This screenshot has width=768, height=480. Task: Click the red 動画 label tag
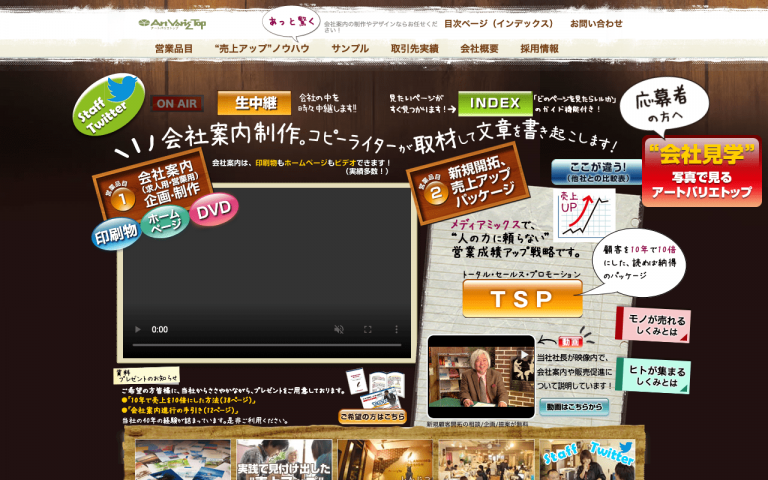point(571,341)
